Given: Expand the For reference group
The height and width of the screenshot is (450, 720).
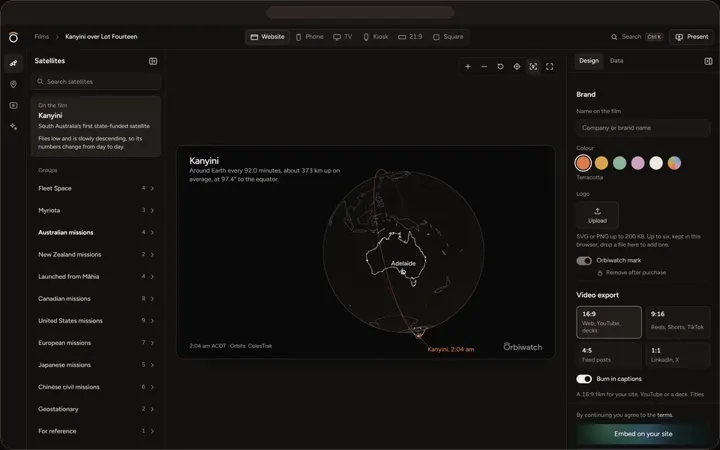Looking at the screenshot, I should click(x=96, y=431).
